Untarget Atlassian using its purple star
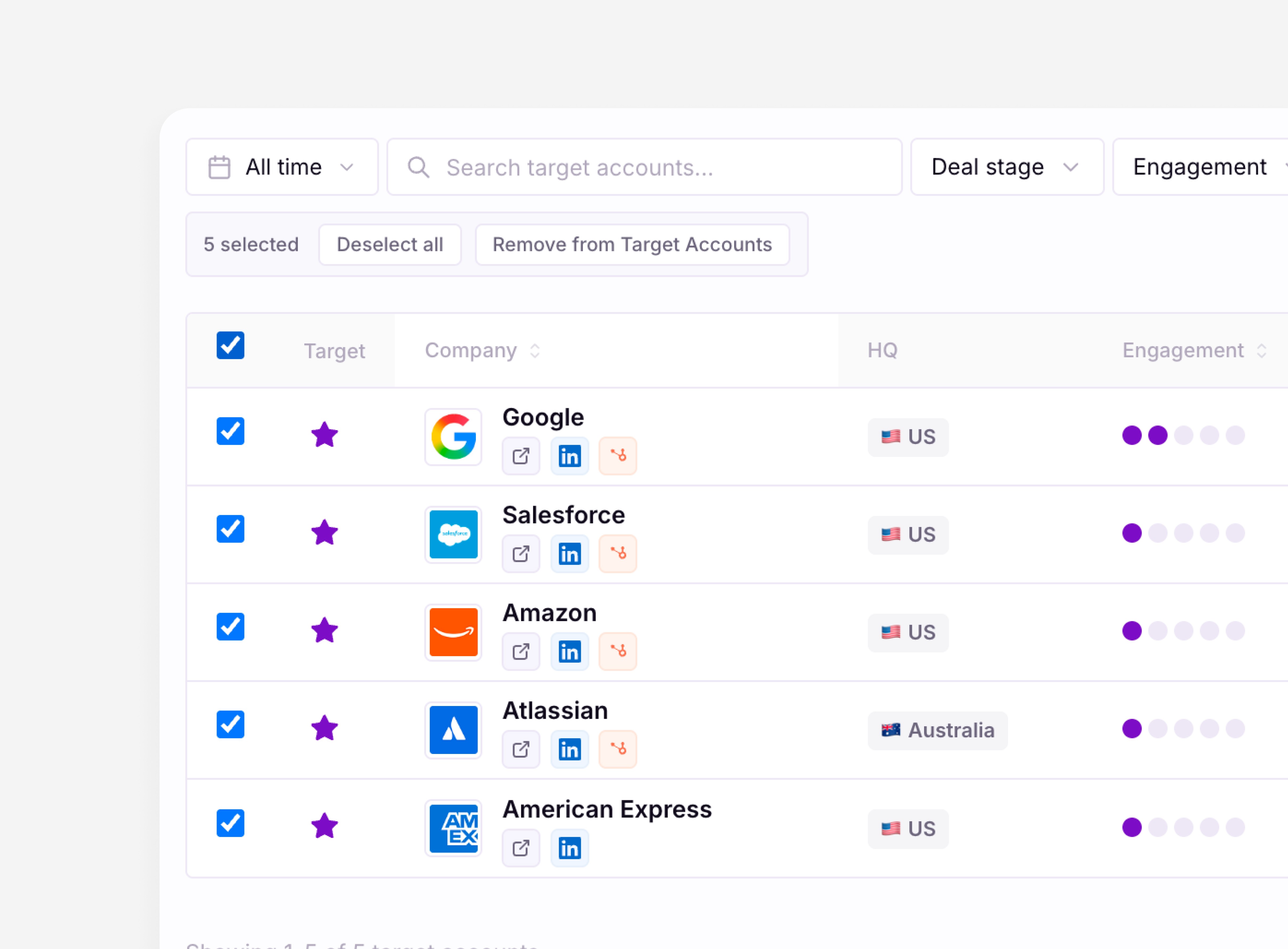This screenshot has width=1288, height=949. pos(325,728)
